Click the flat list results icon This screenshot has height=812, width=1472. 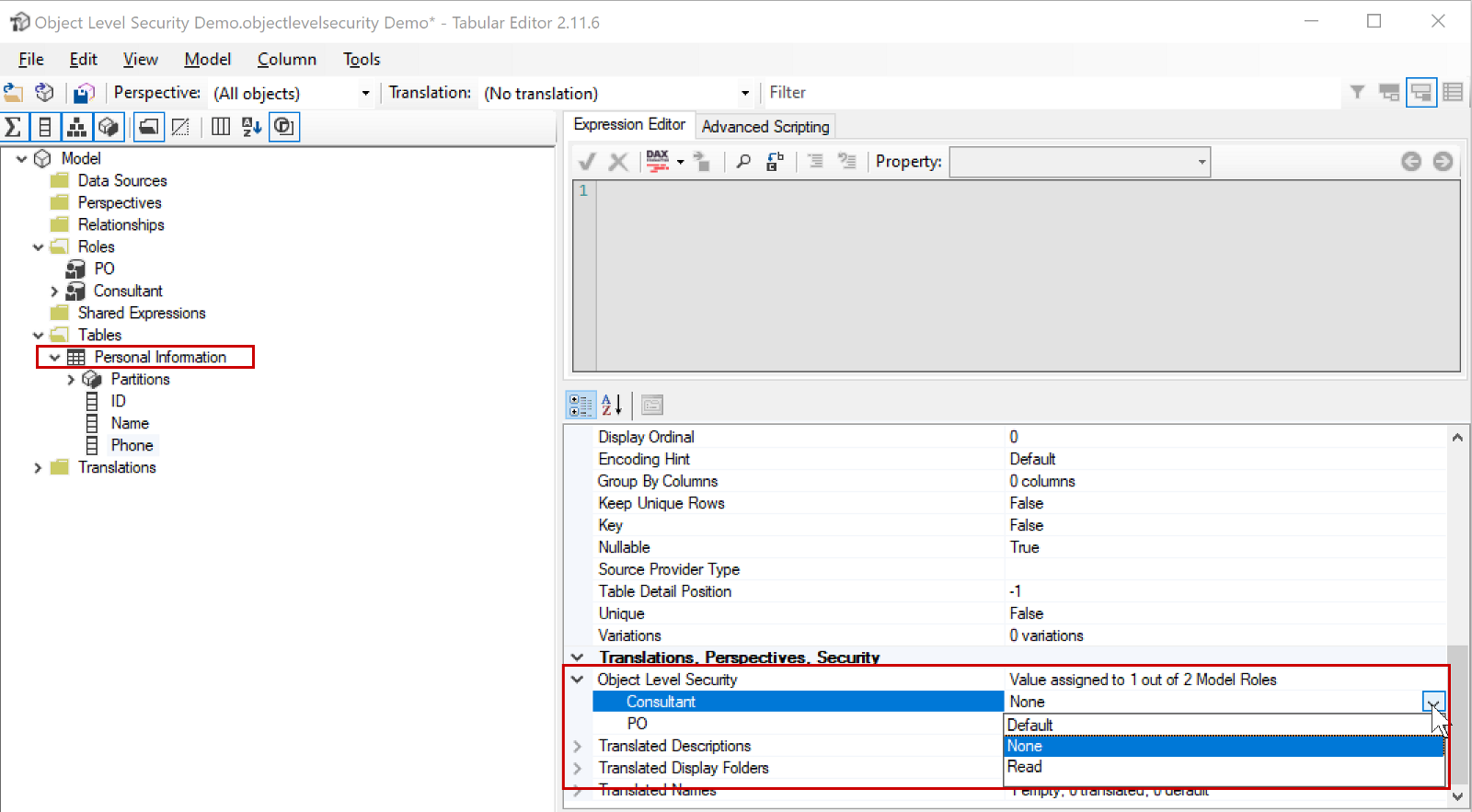(1453, 92)
